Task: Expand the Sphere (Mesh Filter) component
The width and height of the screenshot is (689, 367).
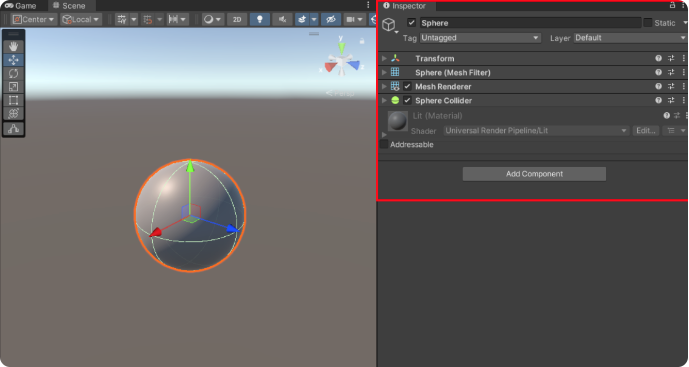Action: (384, 72)
